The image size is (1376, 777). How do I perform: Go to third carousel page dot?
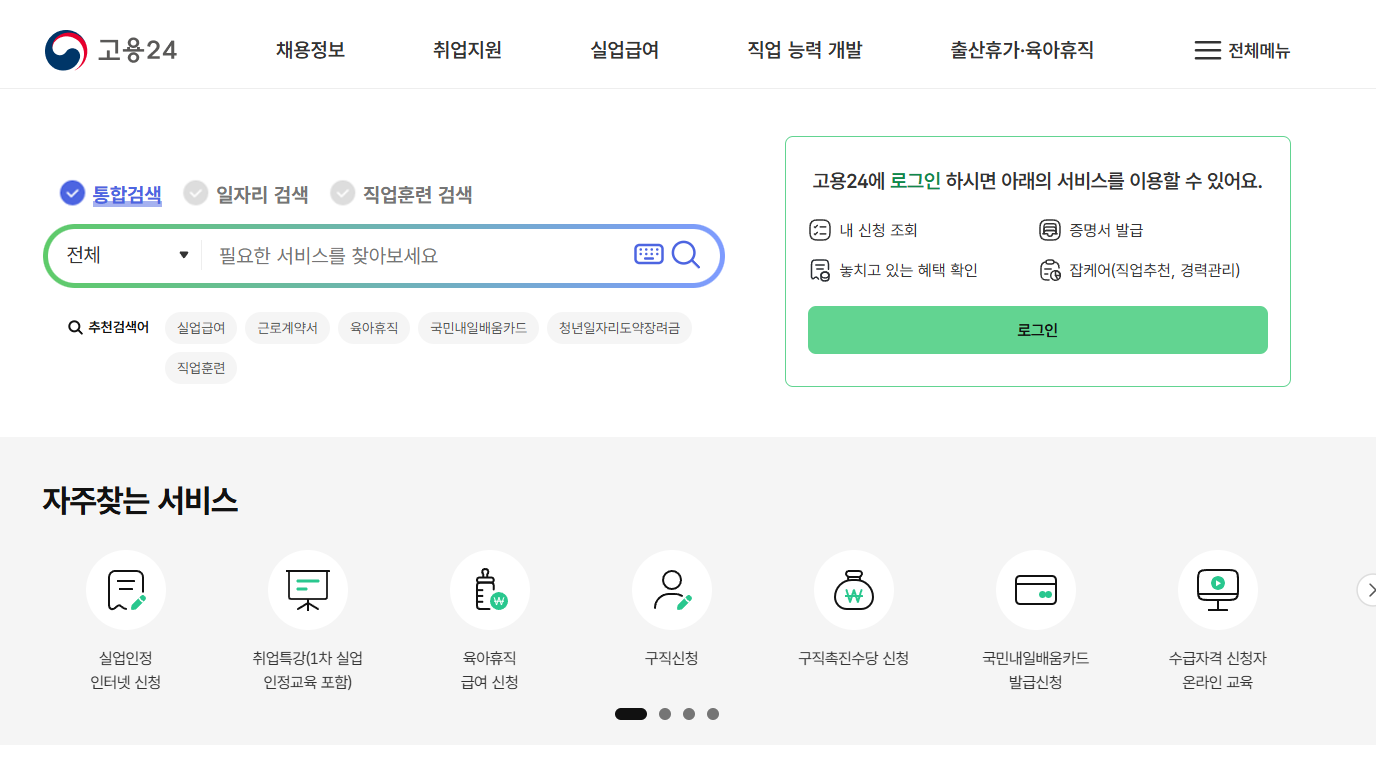689,714
